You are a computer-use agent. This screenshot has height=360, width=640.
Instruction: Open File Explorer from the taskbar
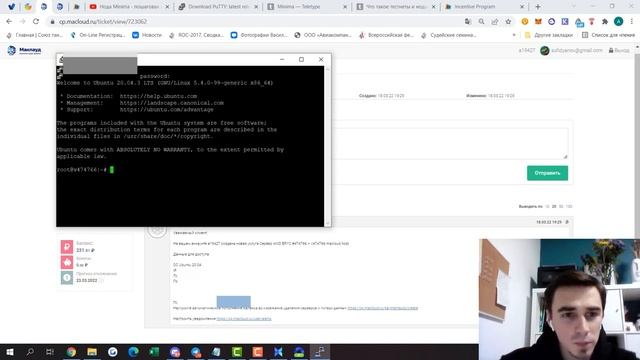tap(92, 351)
